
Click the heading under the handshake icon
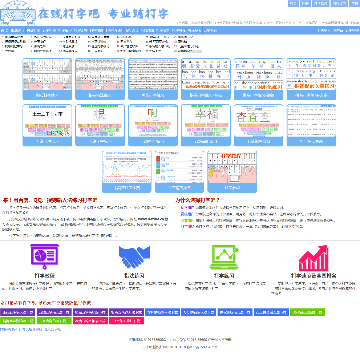click(134, 276)
